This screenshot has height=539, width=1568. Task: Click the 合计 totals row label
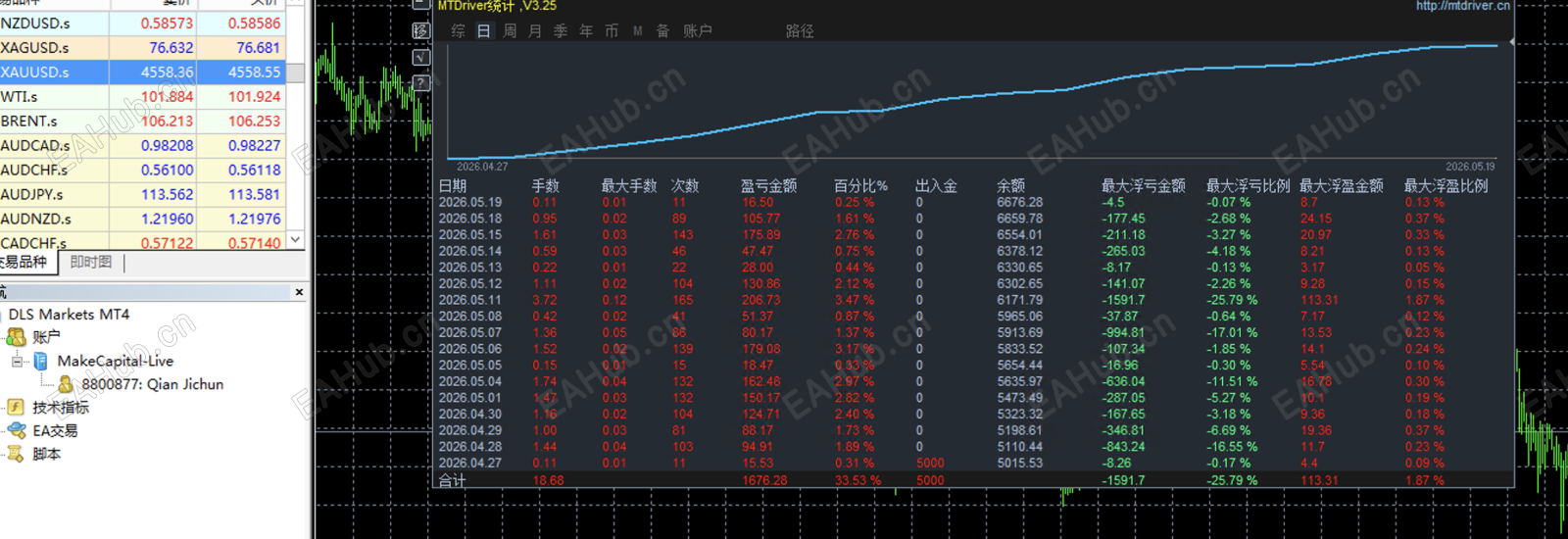coord(453,480)
